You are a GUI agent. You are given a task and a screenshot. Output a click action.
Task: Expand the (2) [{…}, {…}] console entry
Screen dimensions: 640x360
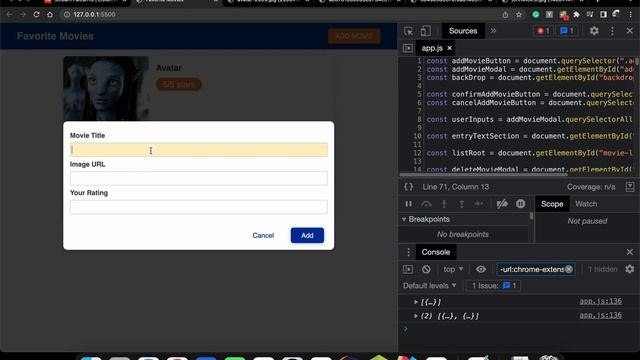416,316
